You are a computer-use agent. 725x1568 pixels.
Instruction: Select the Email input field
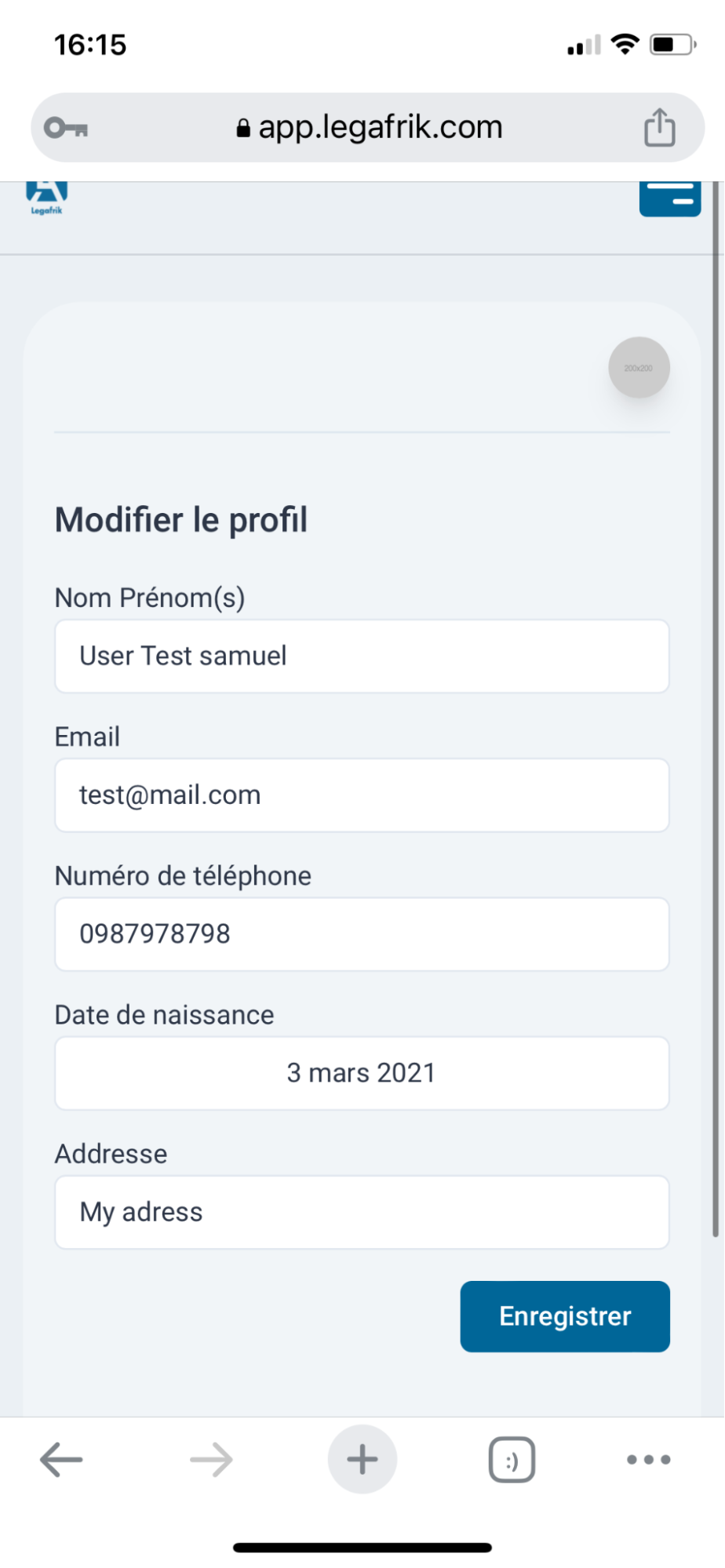(362, 795)
